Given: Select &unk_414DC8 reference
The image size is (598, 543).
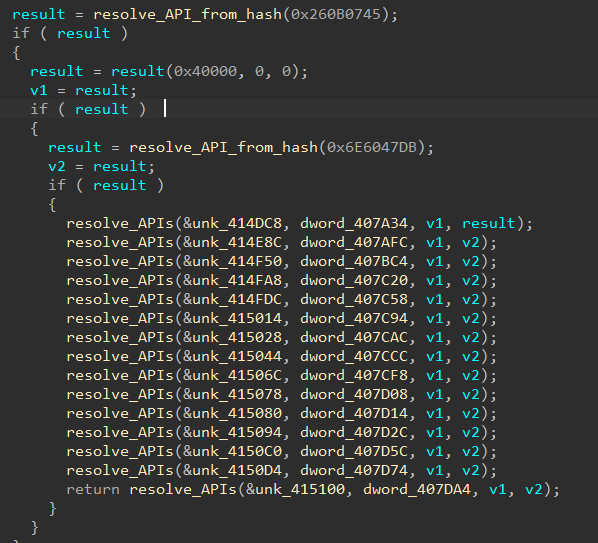Looking at the screenshot, I should point(233,223).
